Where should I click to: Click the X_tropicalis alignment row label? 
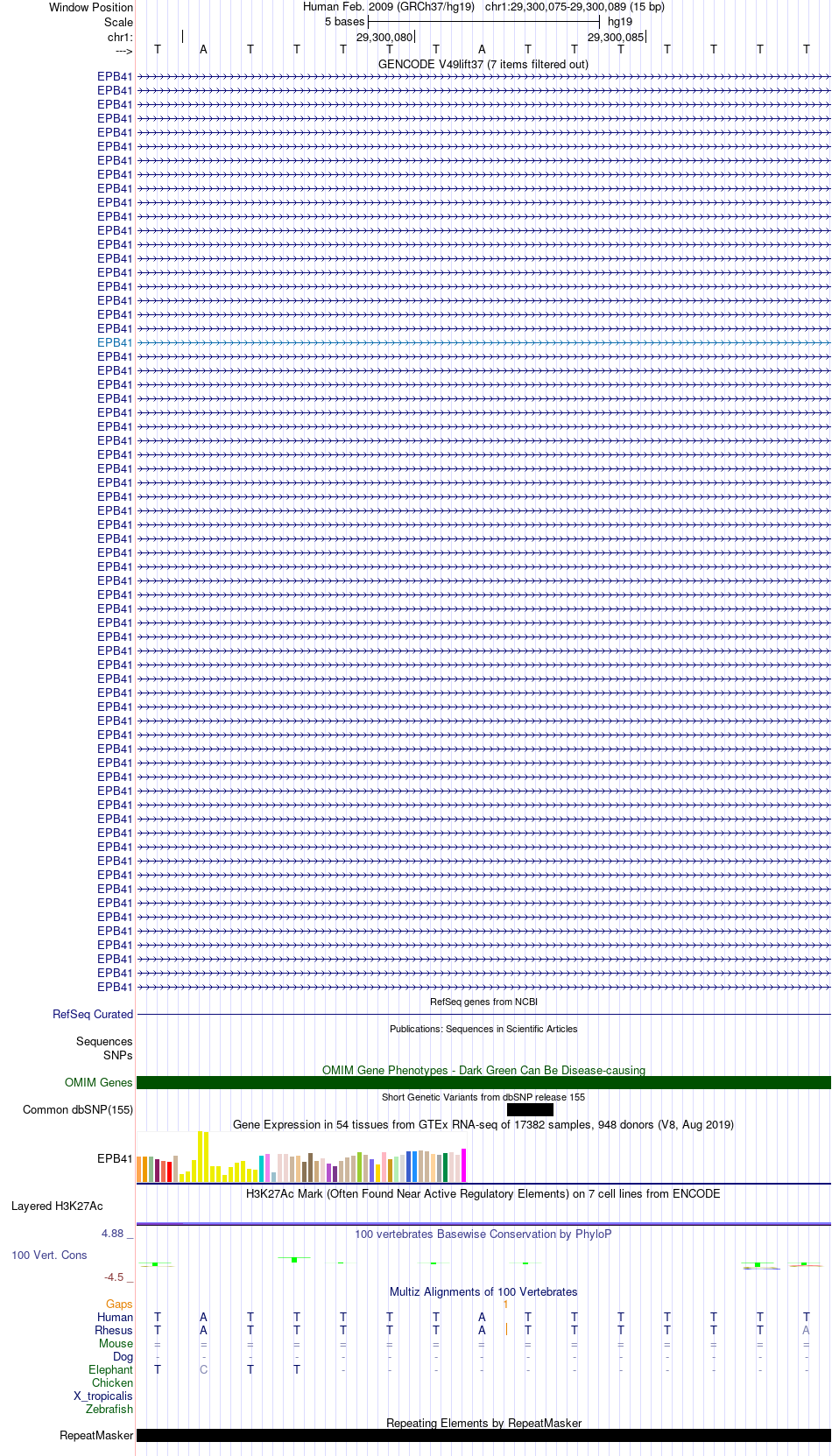coord(103,1396)
